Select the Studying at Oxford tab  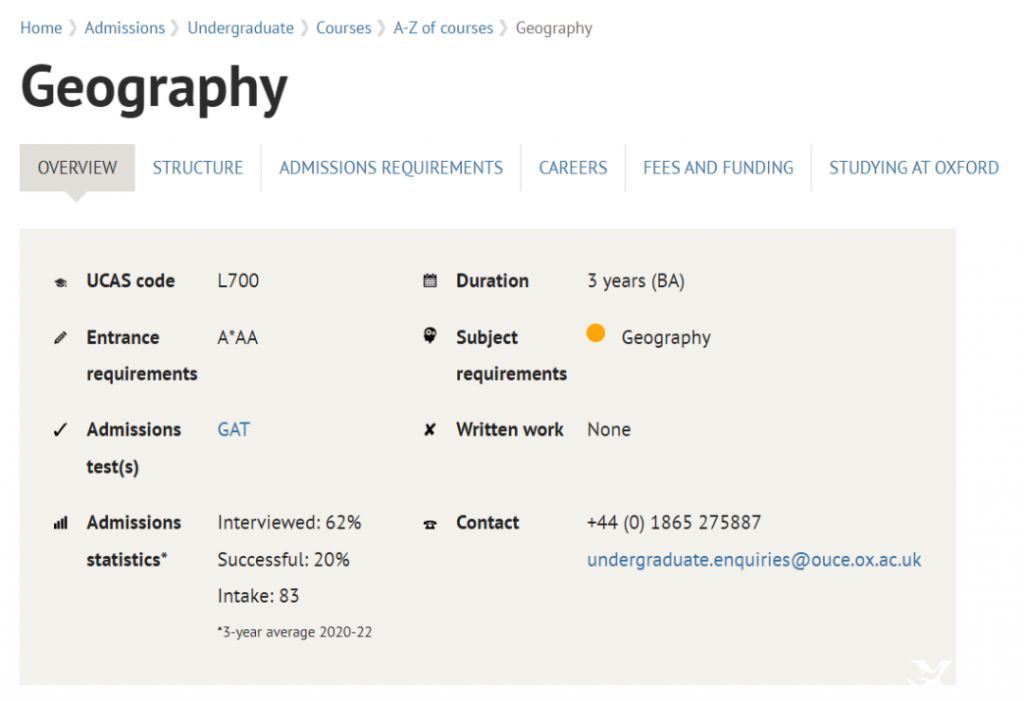(x=914, y=168)
